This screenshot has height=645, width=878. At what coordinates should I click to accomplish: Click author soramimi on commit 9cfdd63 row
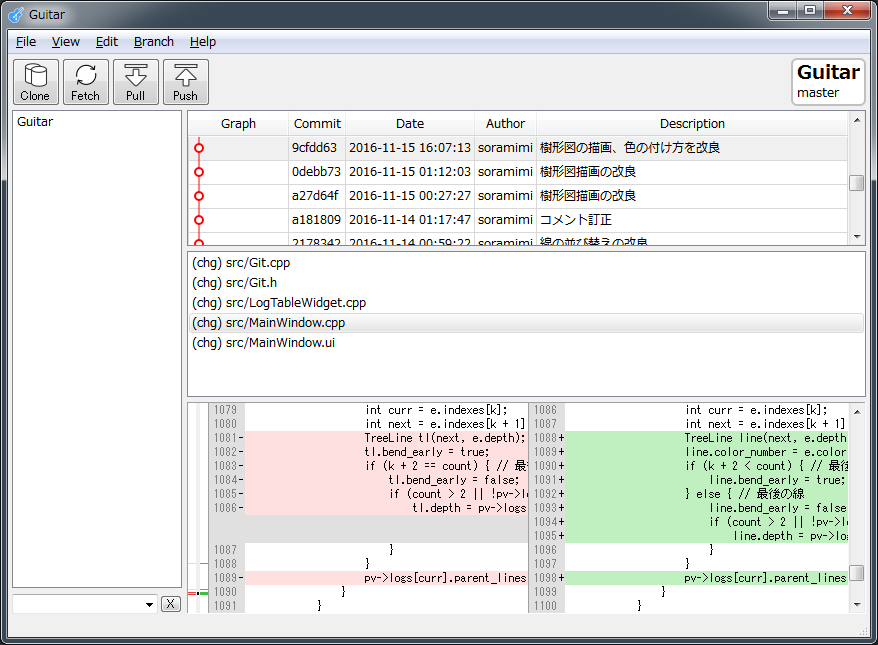[505, 148]
